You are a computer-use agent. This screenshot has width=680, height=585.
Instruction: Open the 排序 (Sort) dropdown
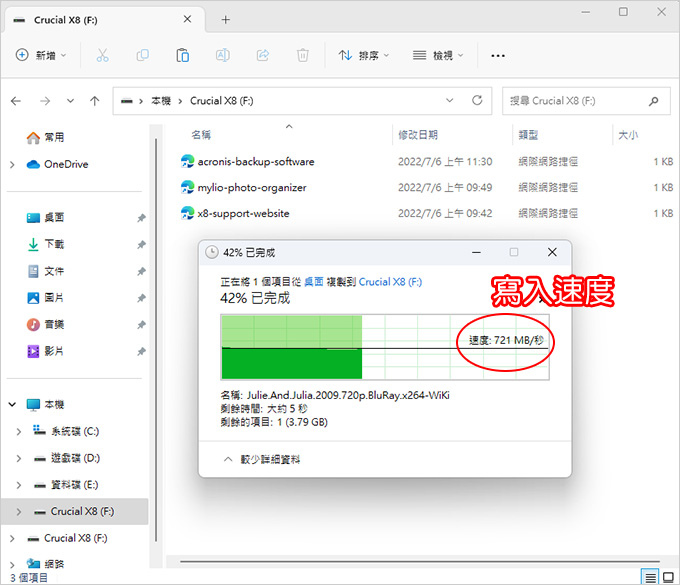pos(364,56)
